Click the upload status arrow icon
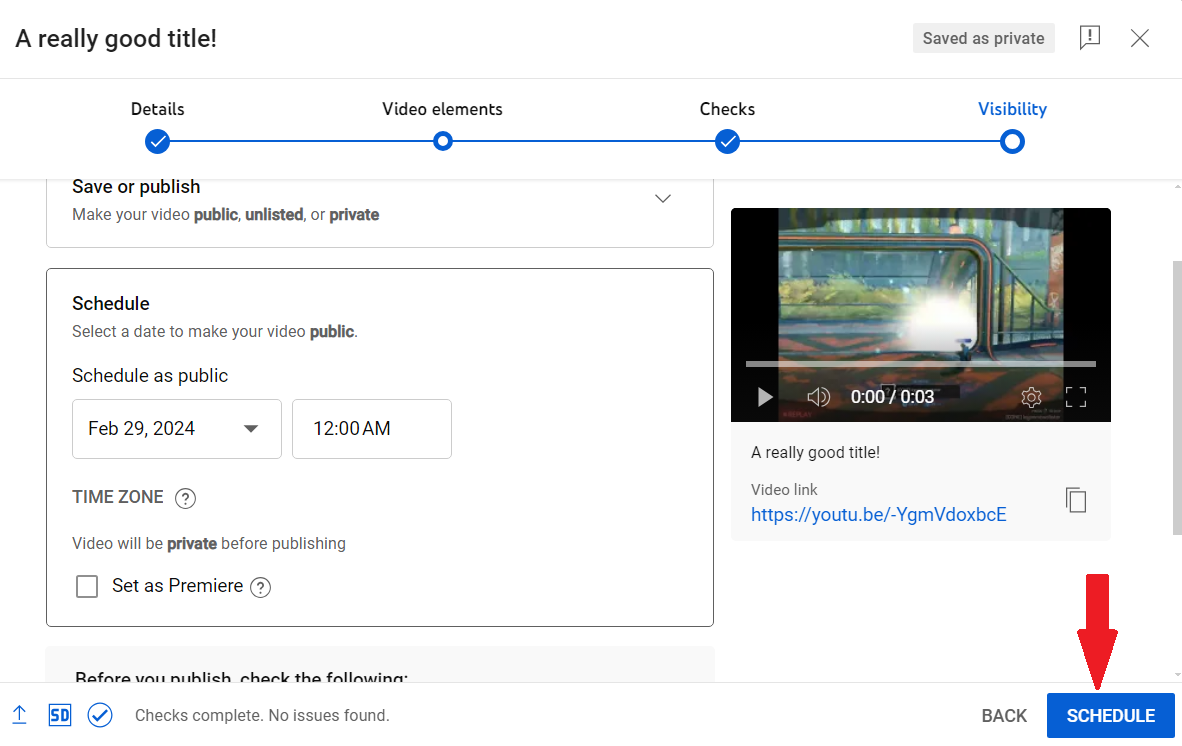 coord(20,715)
